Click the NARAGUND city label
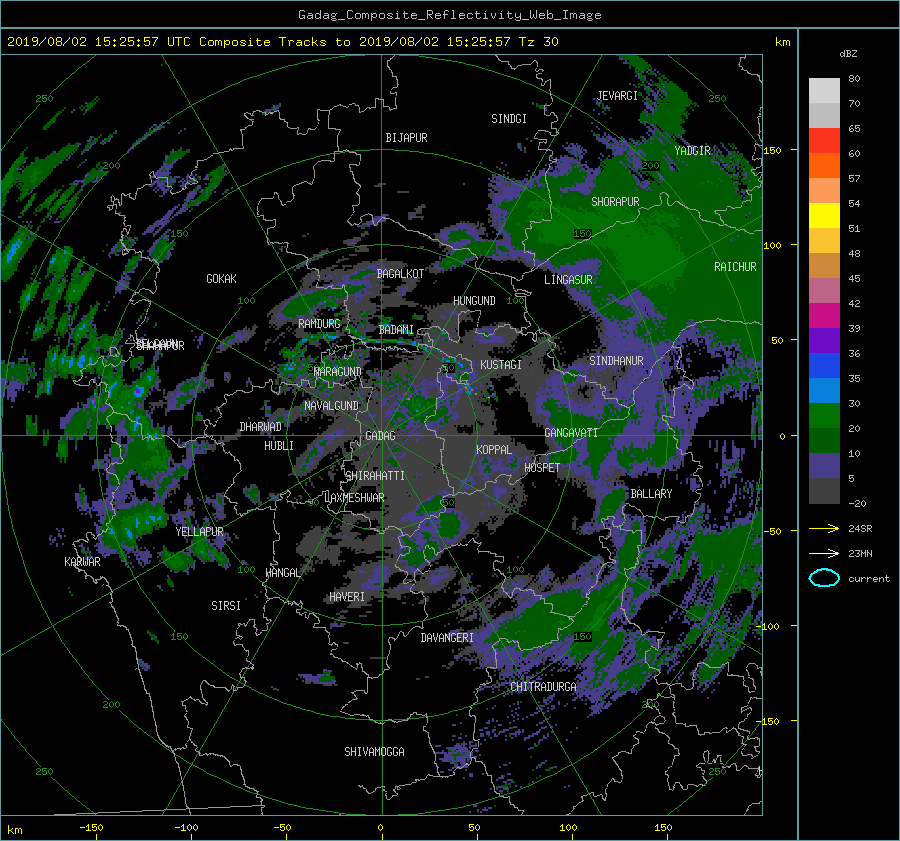The height and width of the screenshot is (841, 900). [338, 372]
